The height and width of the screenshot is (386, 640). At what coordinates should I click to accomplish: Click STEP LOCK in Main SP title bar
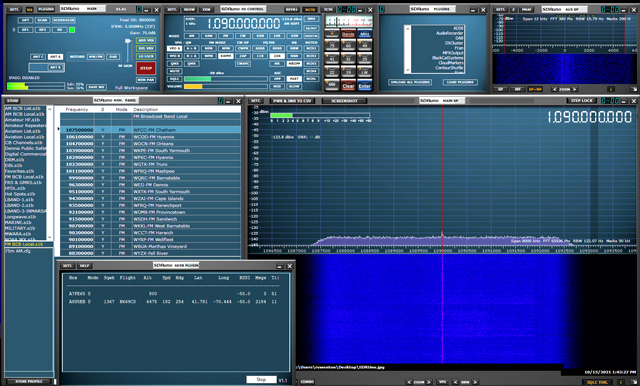(582, 100)
